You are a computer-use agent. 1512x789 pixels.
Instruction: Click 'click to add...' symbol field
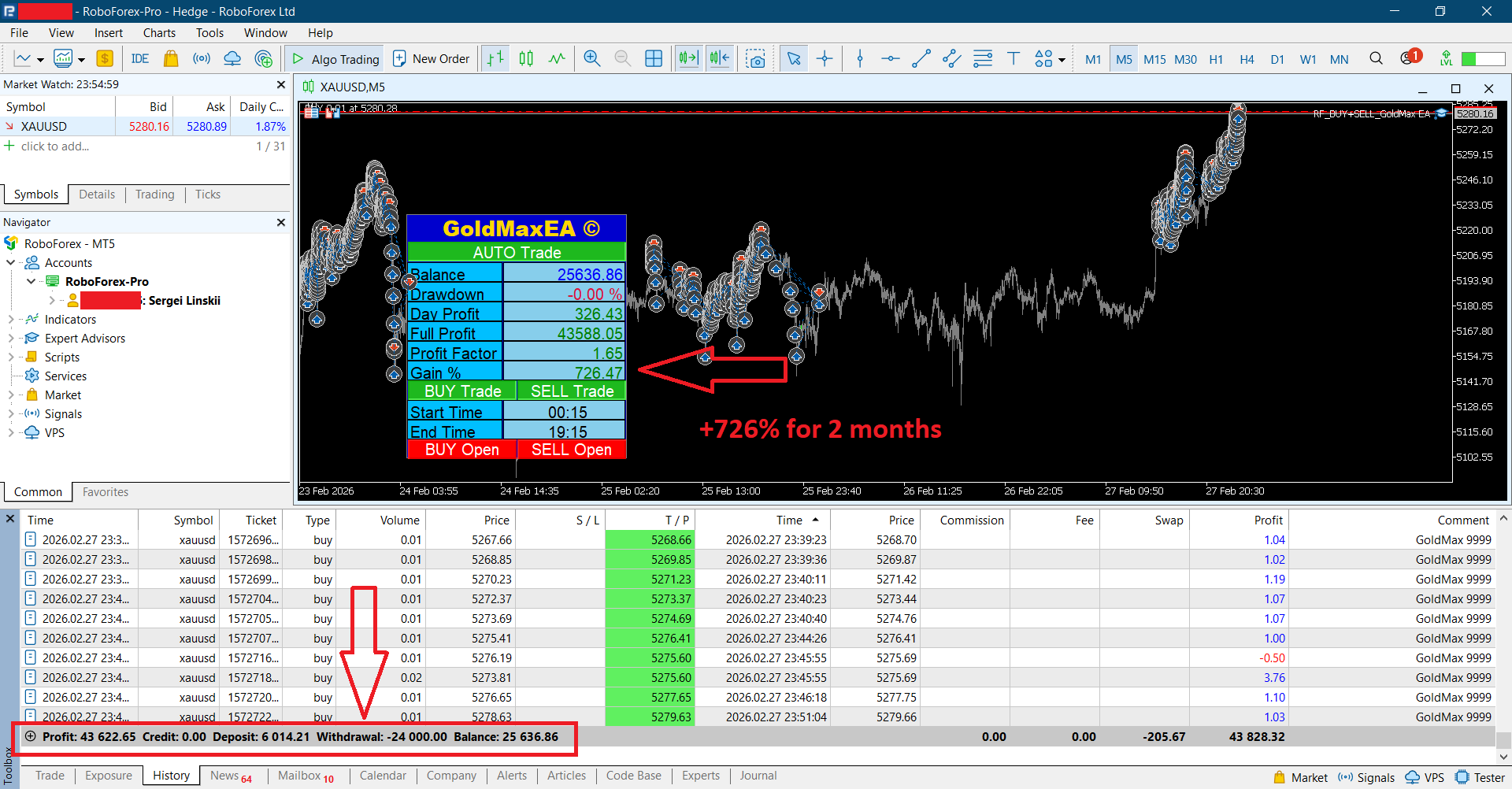55,146
